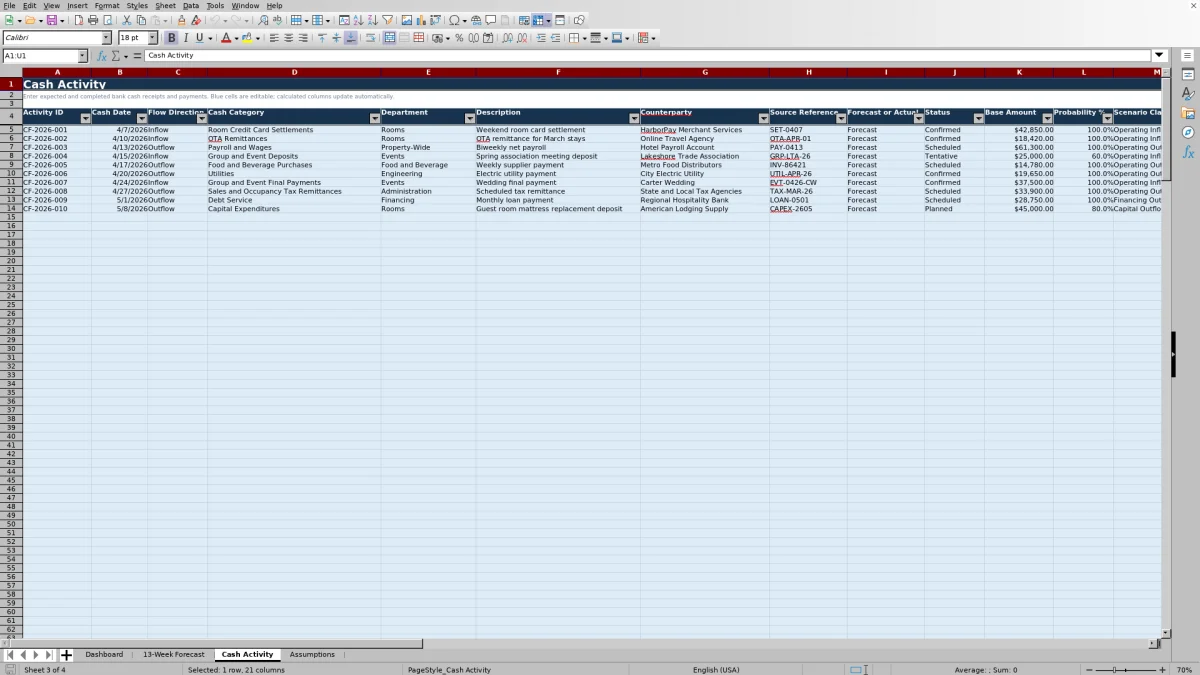
Task: Open the background highlight color swatch
Action: point(247,38)
